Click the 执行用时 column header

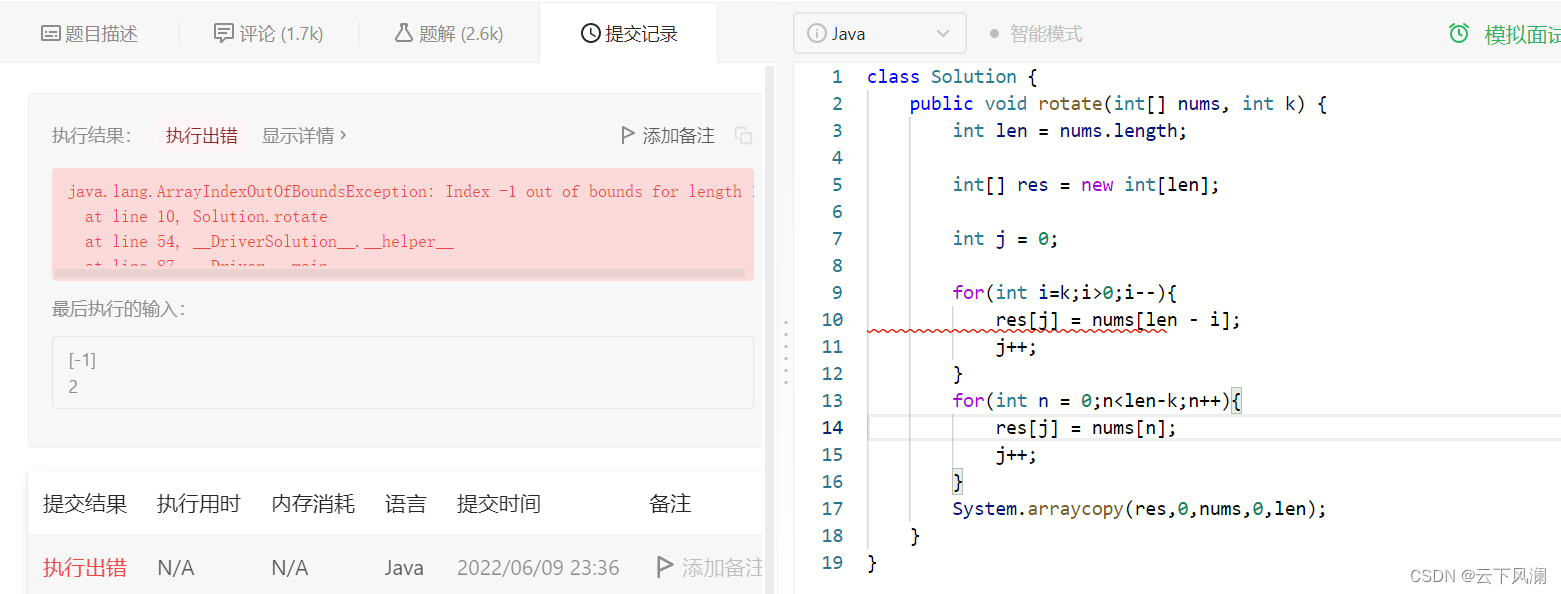click(x=199, y=503)
